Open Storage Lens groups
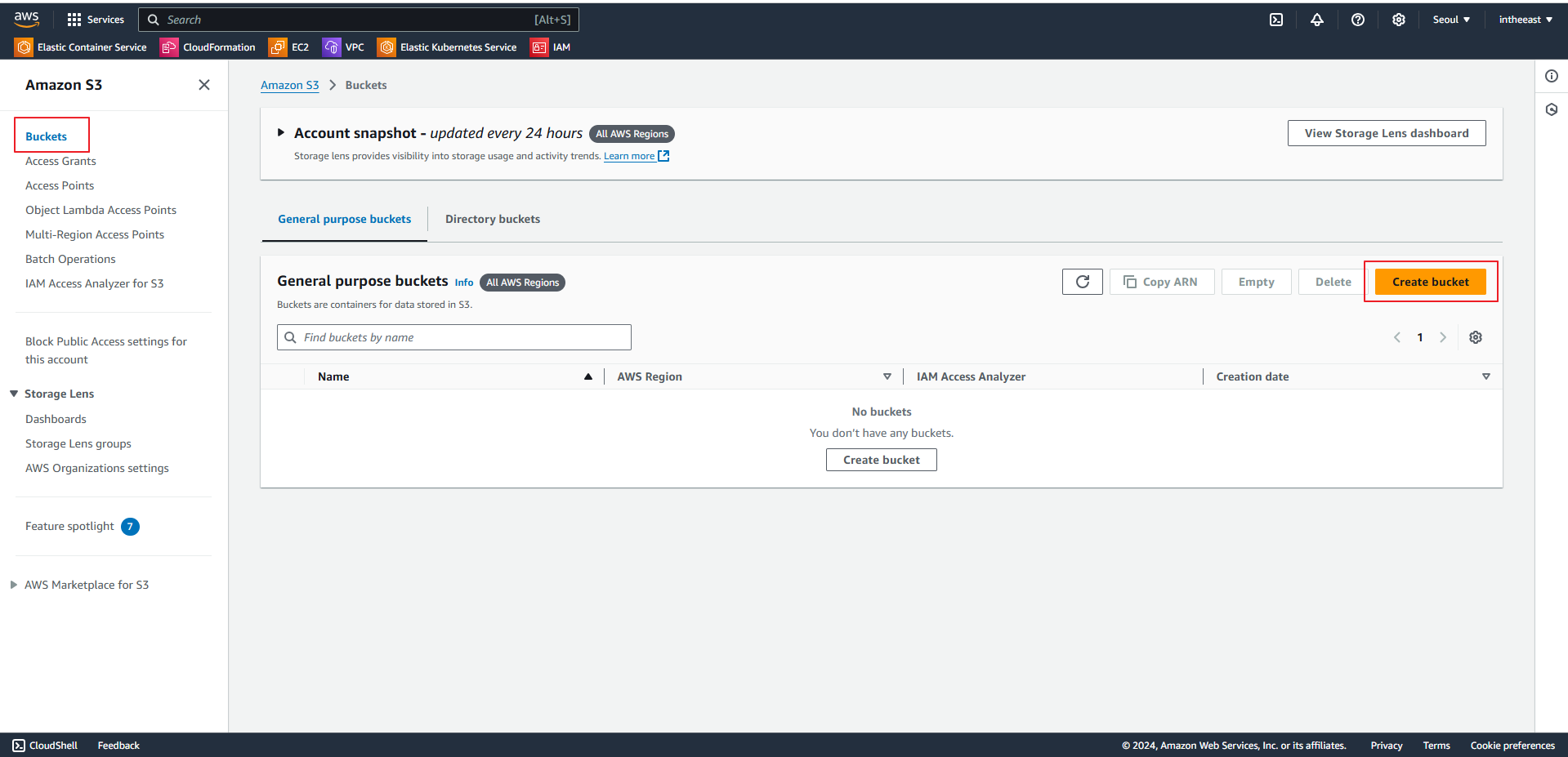 pyautogui.click(x=78, y=443)
